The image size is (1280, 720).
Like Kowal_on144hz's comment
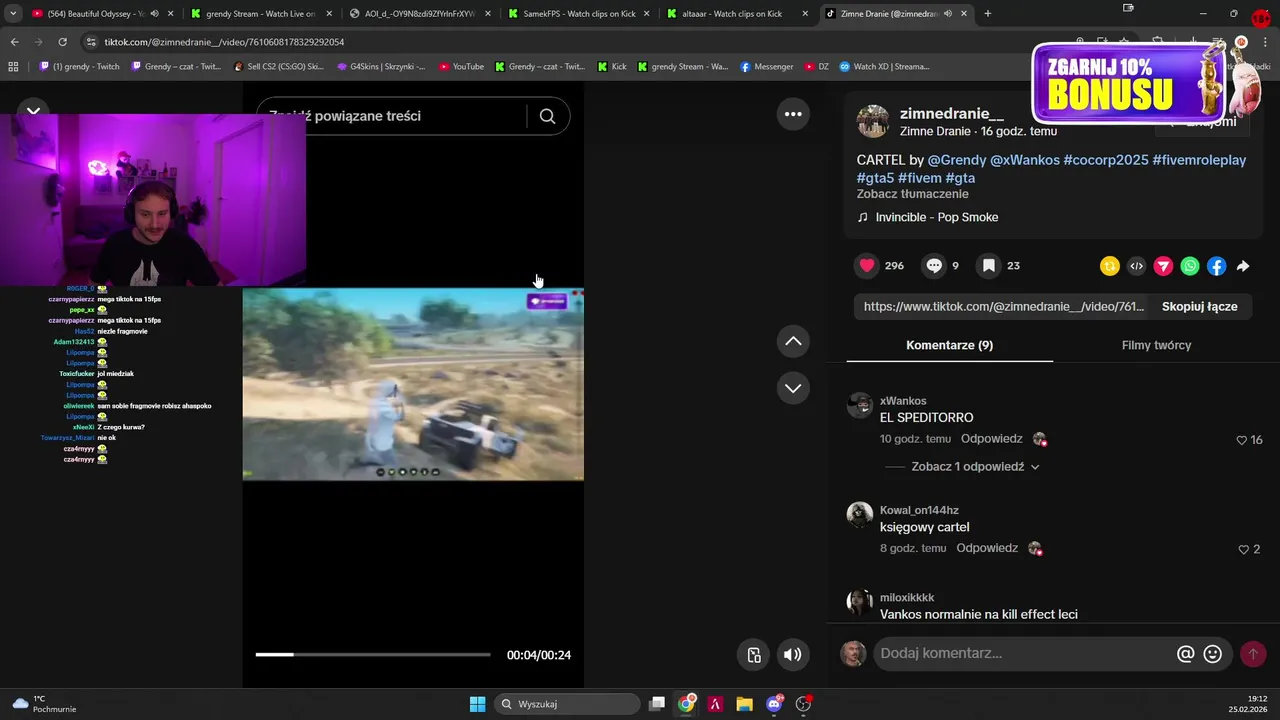tap(1243, 549)
